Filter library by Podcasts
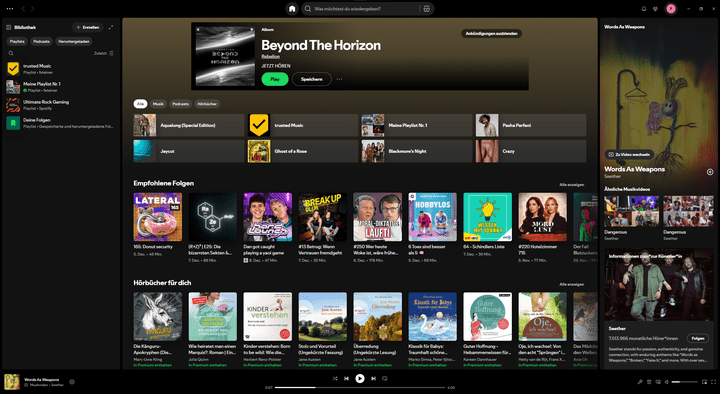 tap(41, 41)
